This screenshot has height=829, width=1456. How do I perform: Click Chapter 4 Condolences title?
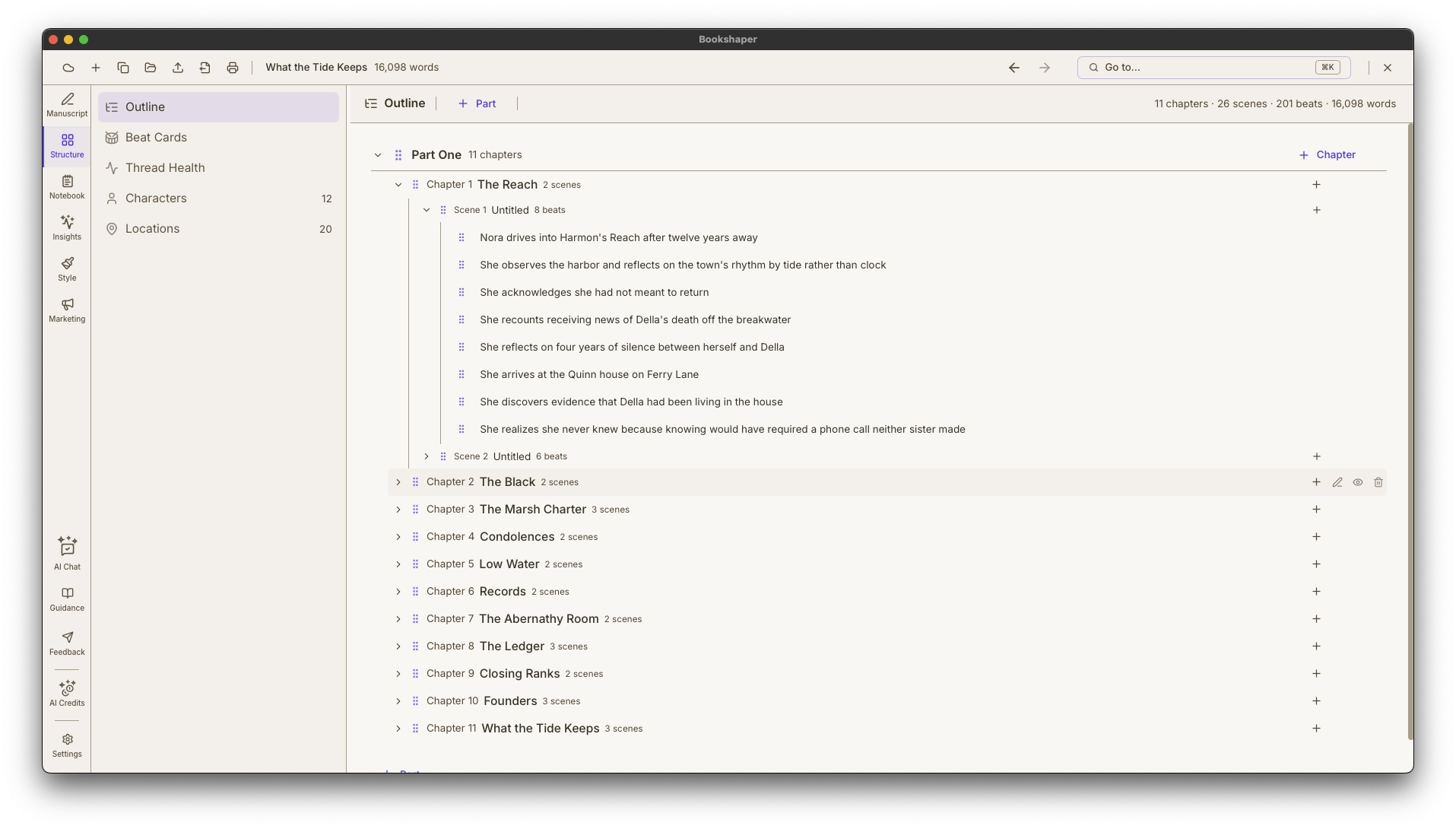517,537
